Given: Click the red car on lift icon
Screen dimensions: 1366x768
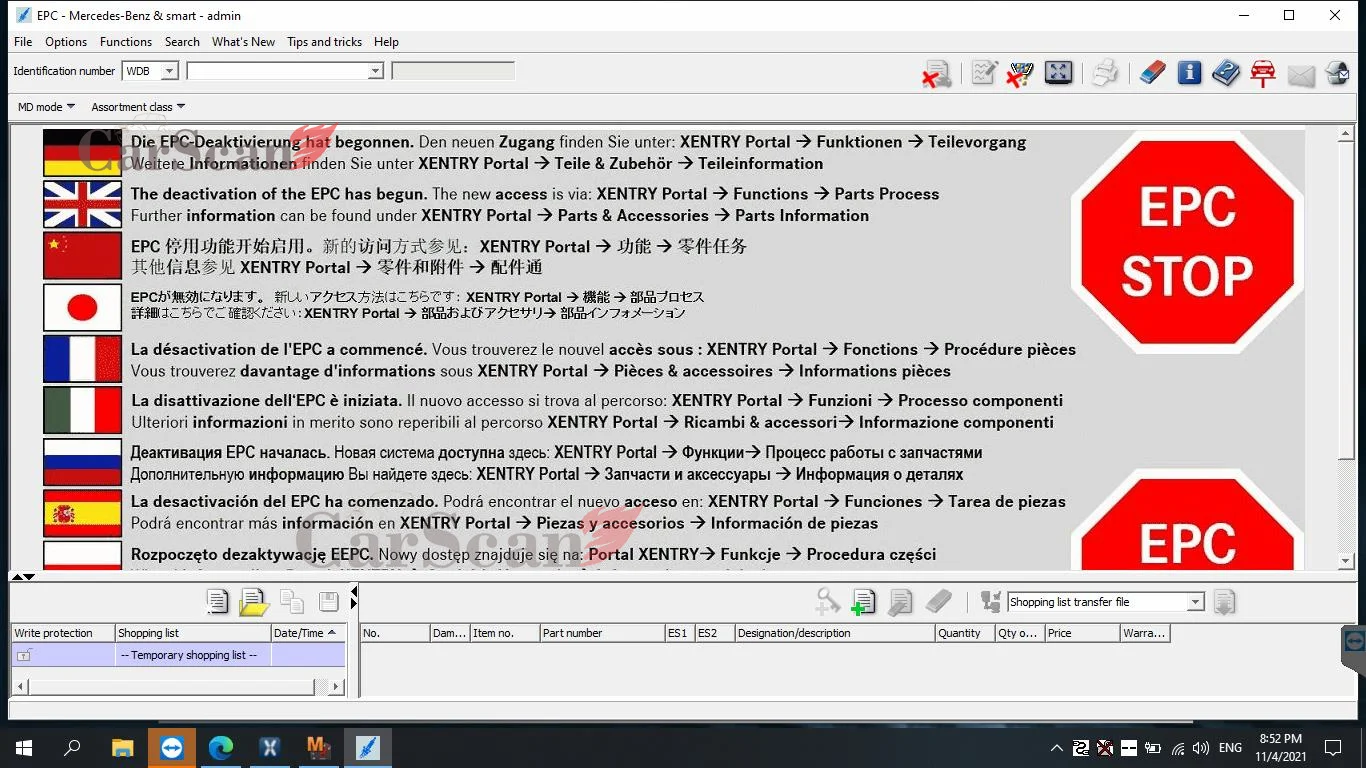Looking at the screenshot, I should coord(1263,73).
